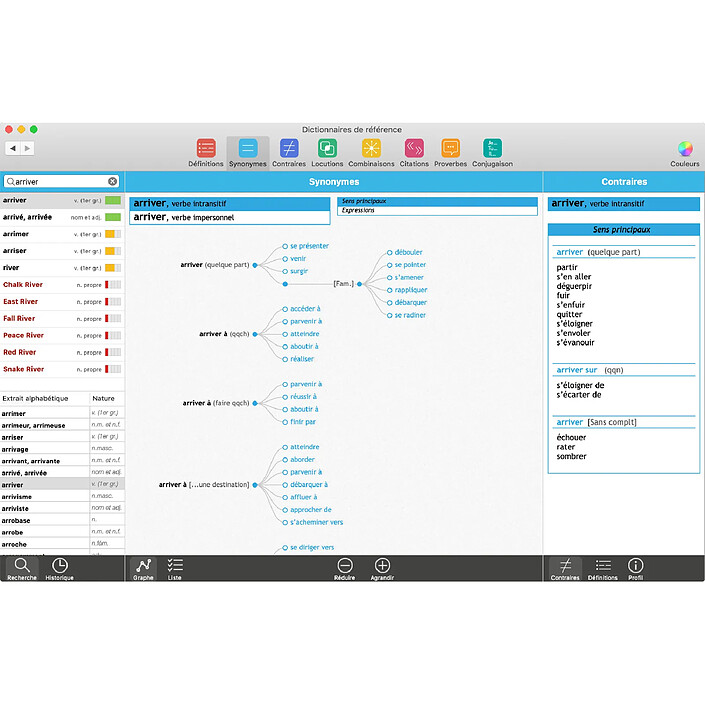Collapse the [Fam.] synonyms branch node

click(362, 284)
